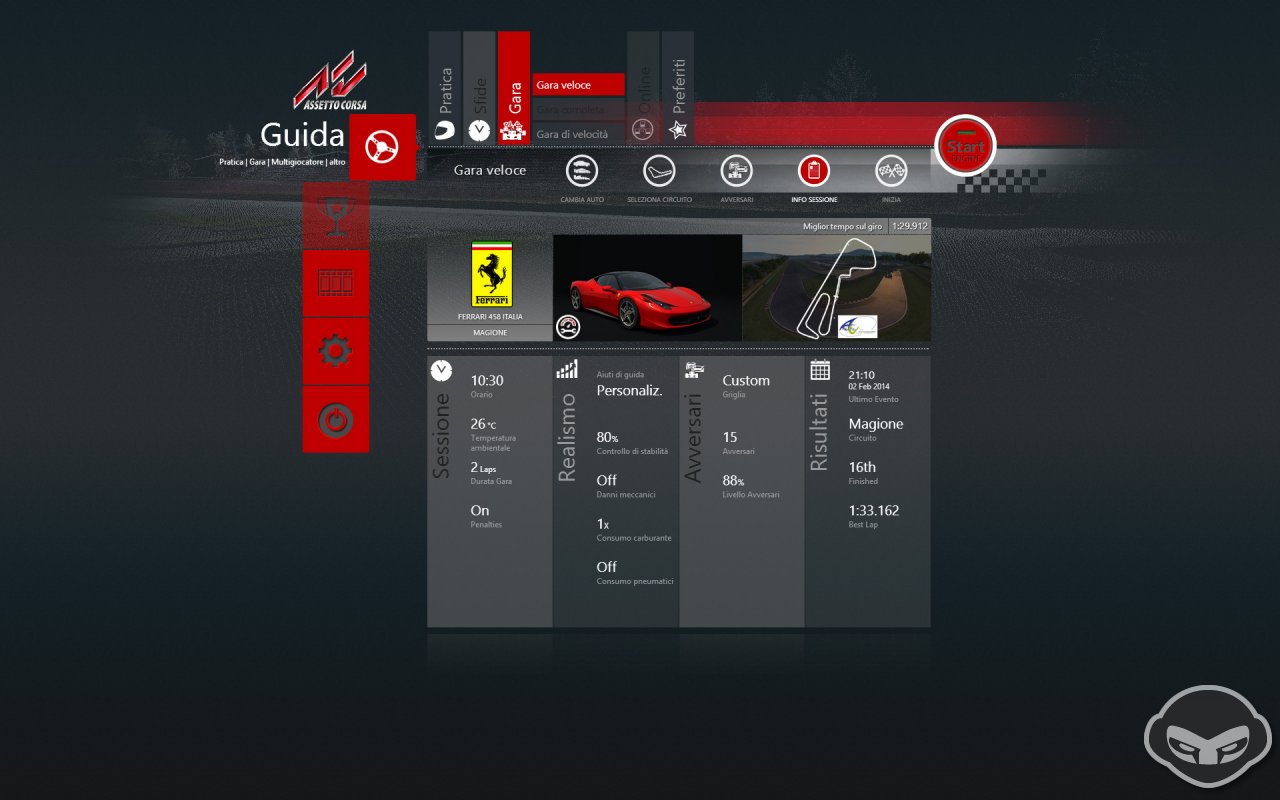Click the network icon under Online
Screen dimensions: 1280x800
(644, 129)
